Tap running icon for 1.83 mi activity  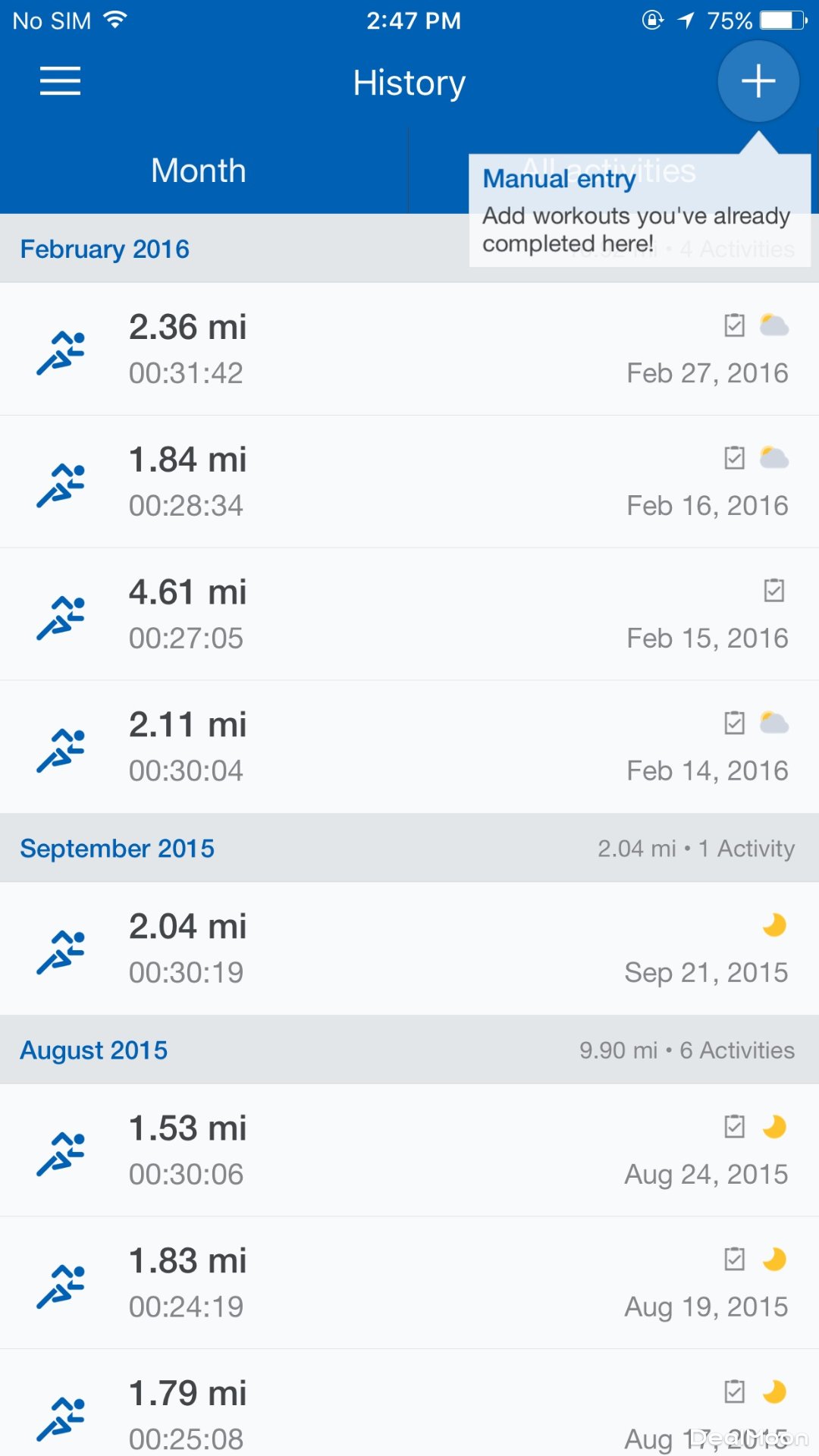tap(61, 1286)
